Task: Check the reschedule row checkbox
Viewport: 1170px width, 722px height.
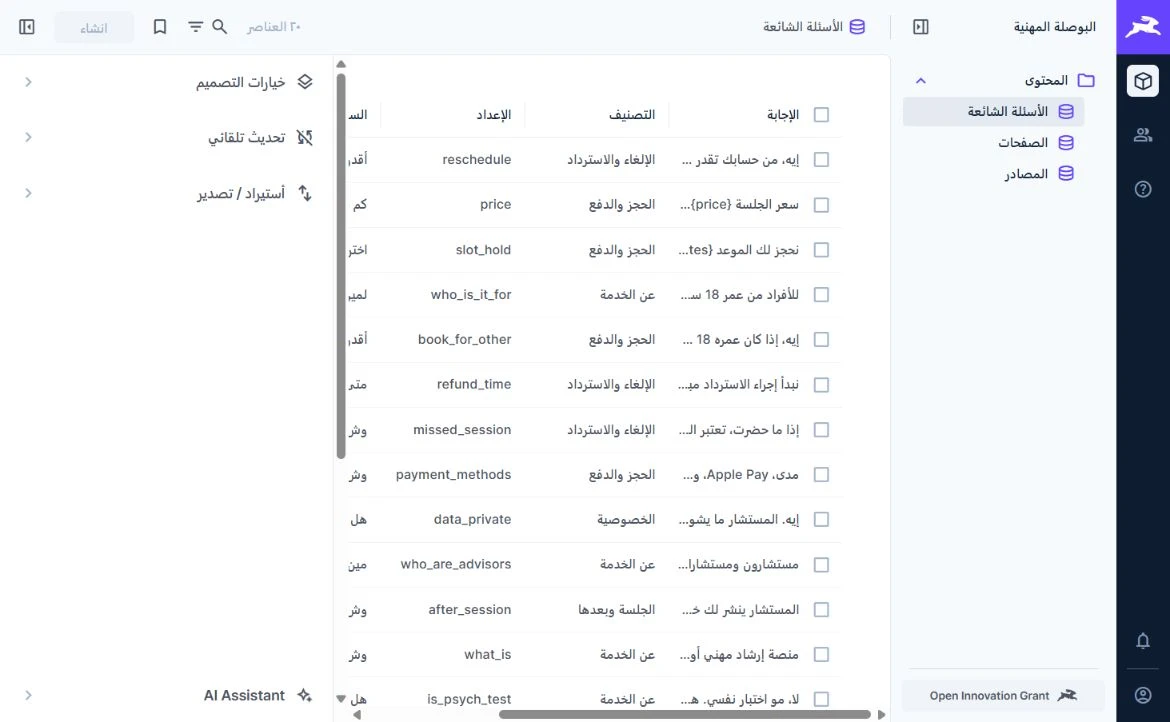Action: [x=822, y=160]
